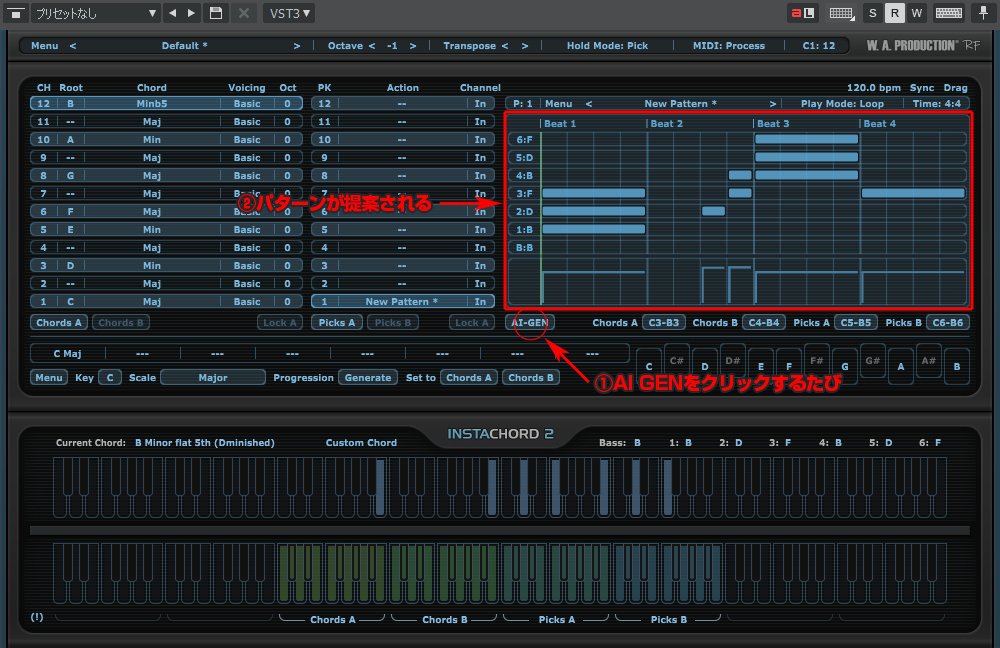
Task: Switch to the Chords A tab under chord list
Action: (x=59, y=323)
